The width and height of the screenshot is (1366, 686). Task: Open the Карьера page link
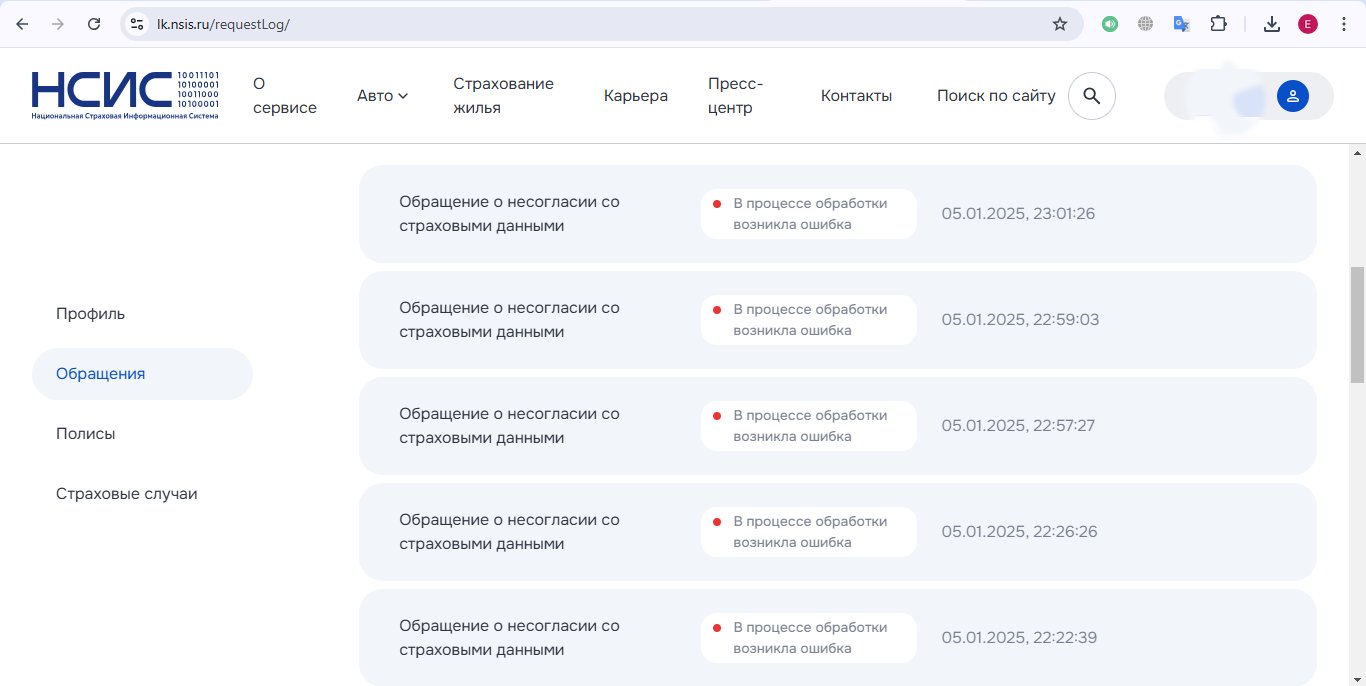tap(635, 96)
